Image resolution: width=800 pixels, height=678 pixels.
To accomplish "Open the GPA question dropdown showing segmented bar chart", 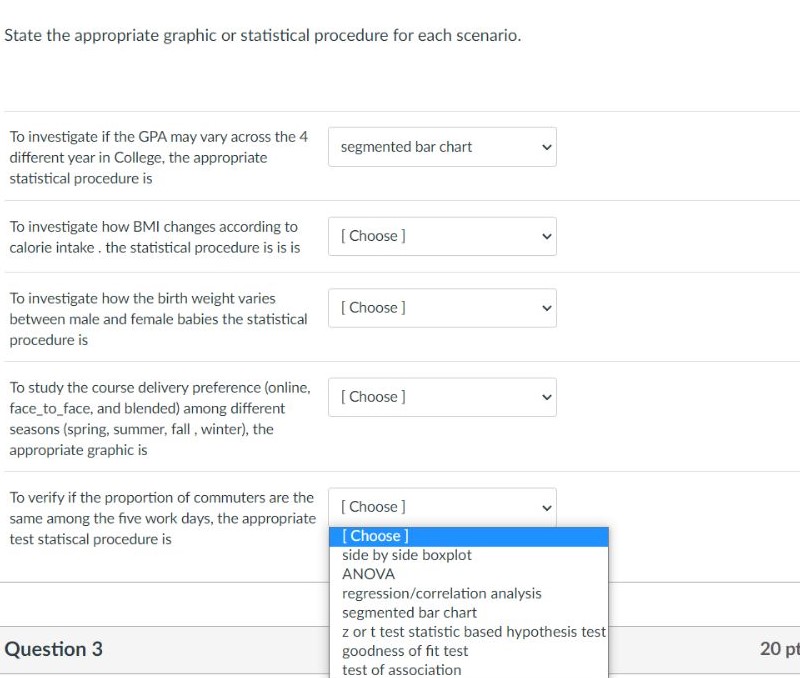I will click(x=442, y=147).
